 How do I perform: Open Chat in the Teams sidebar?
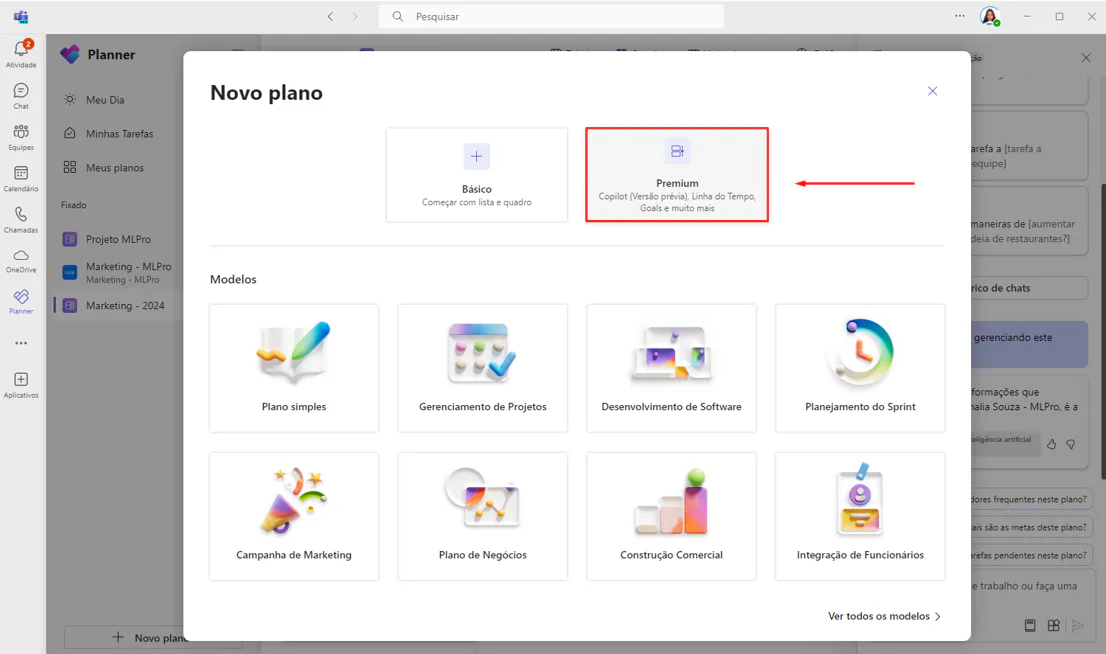[x=21, y=96]
